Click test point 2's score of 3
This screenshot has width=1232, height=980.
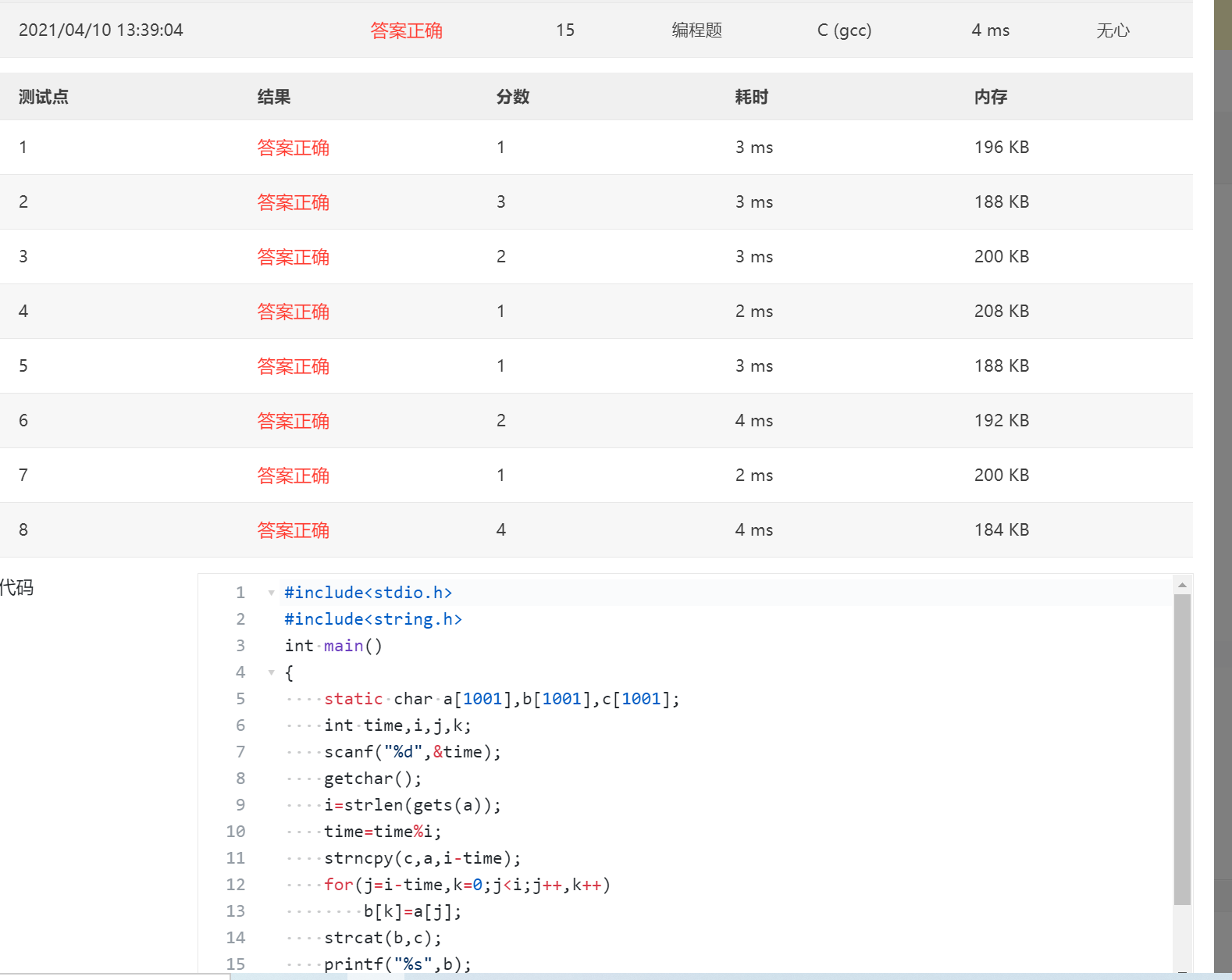click(501, 202)
